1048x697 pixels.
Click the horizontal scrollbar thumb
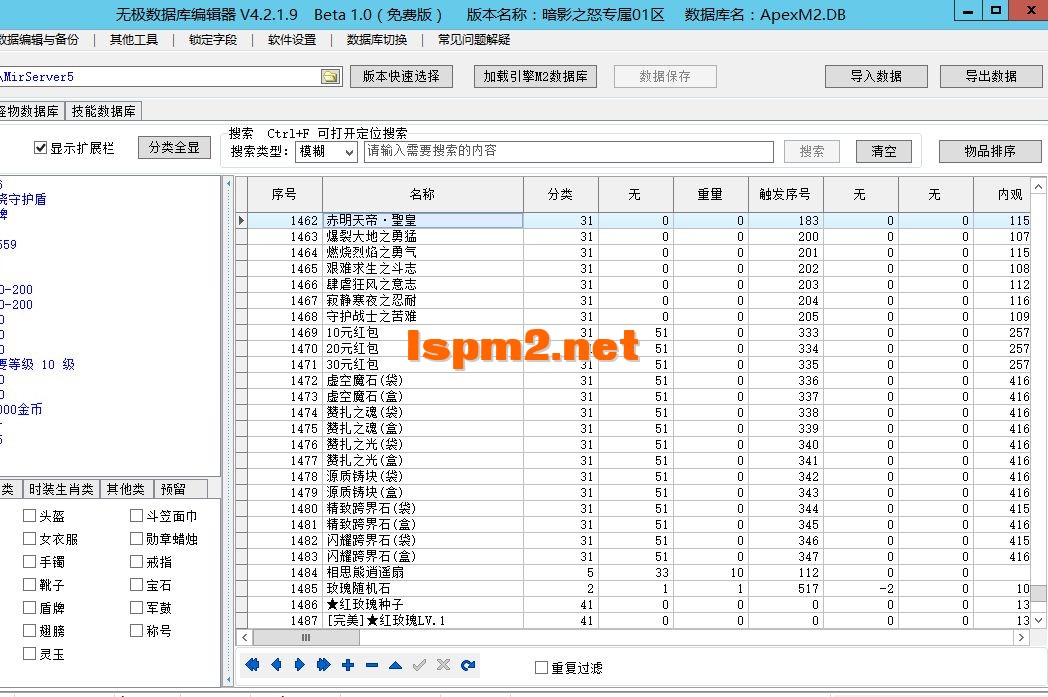click(306, 638)
